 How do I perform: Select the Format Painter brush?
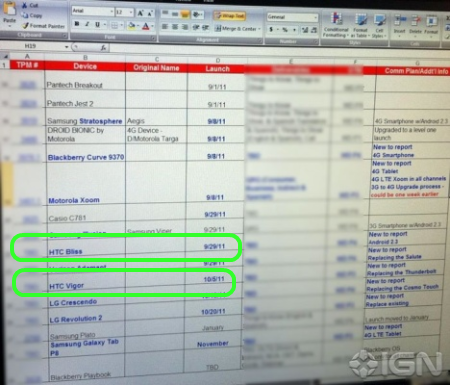(x=26, y=25)
